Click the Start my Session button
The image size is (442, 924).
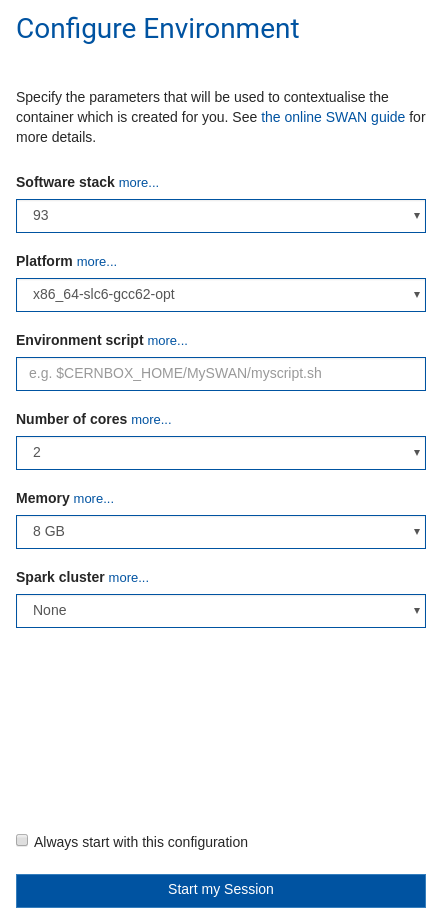click(x=220, y=890)
